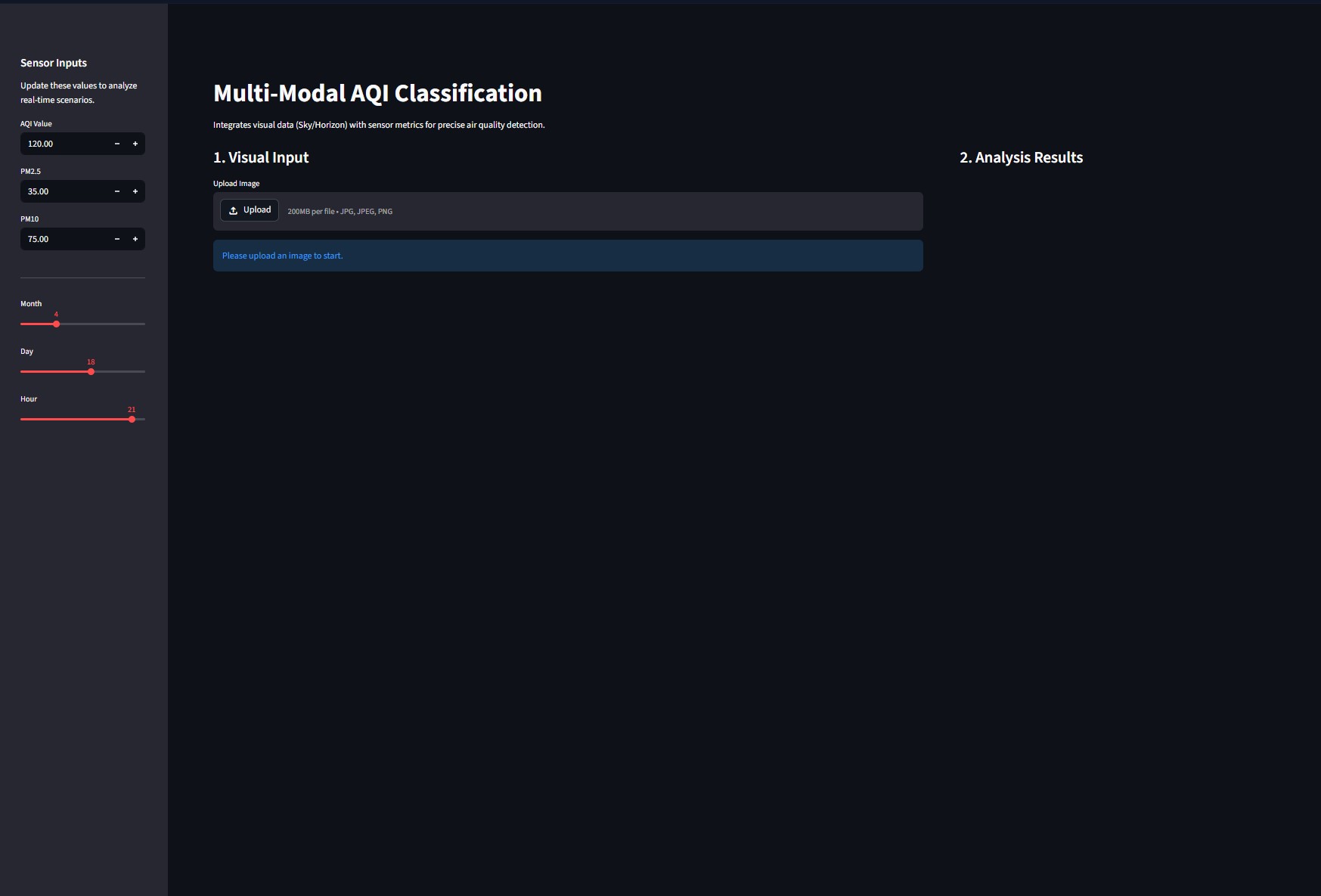Select the Hour slider handle at 21
Viewport: 1321px width, 896px height.
point(132,419)
